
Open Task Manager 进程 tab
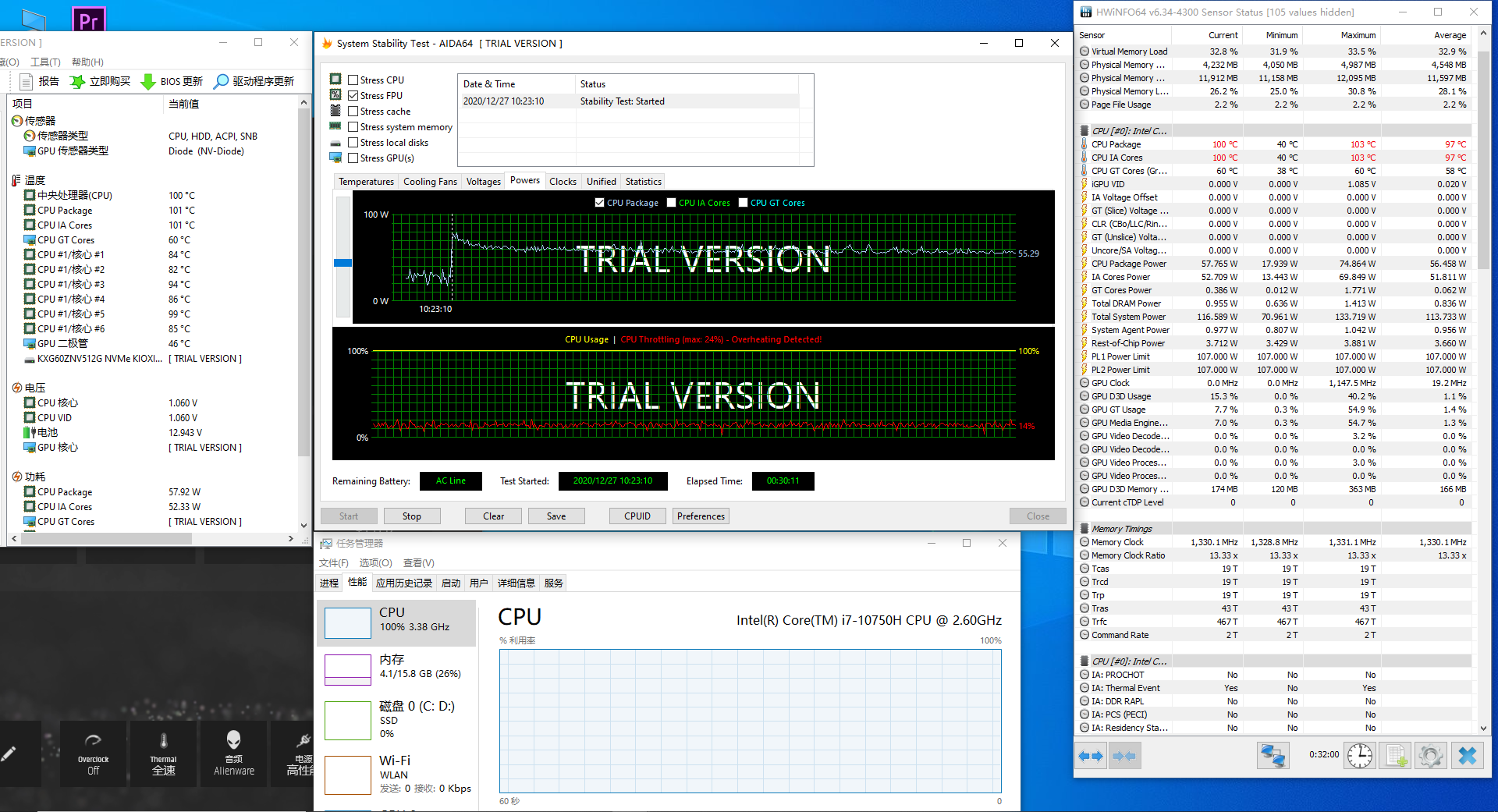pos(329,583)
